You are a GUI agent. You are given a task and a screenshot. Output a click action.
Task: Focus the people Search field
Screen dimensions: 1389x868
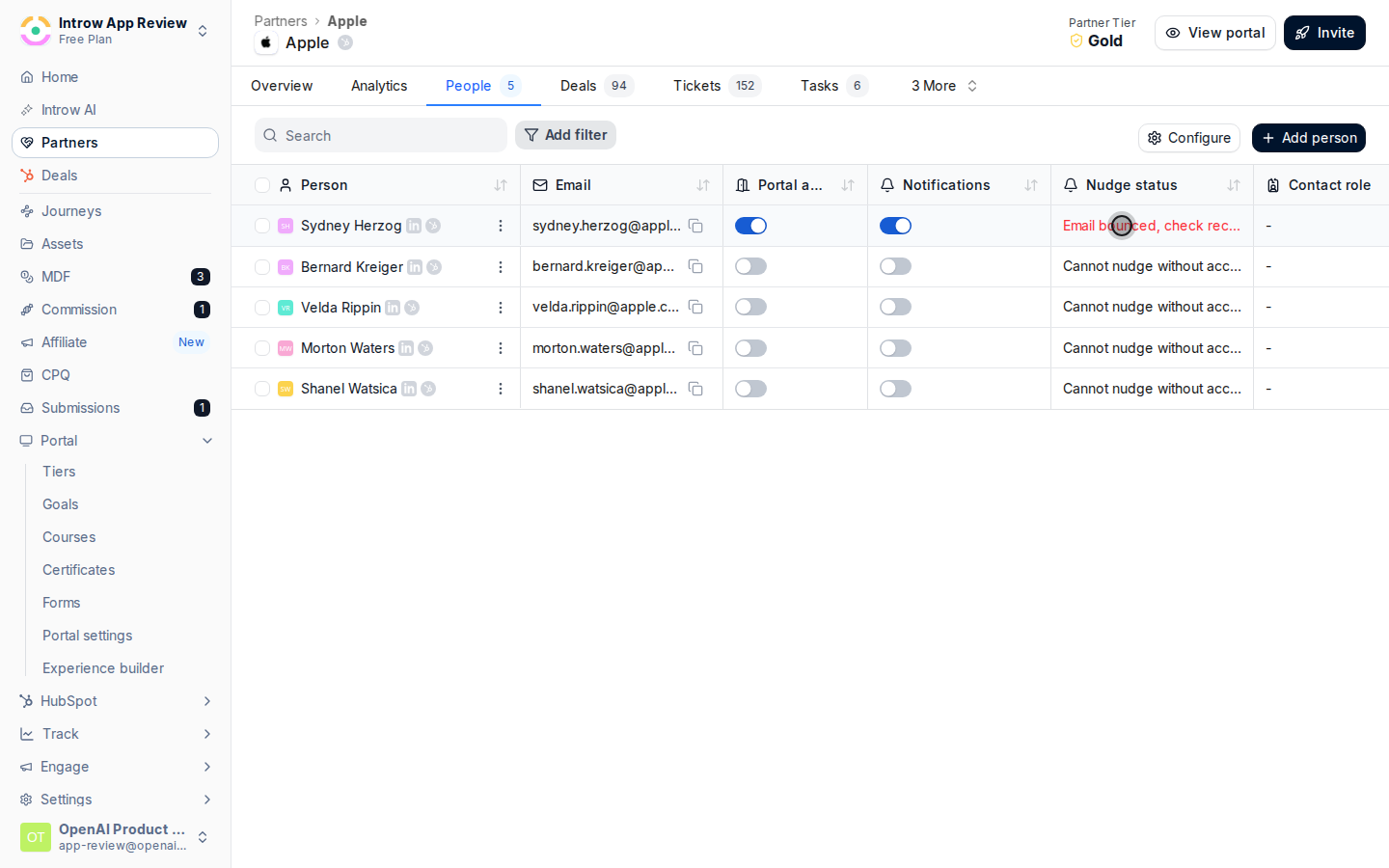pyautogui.click(x=381, y=135)
